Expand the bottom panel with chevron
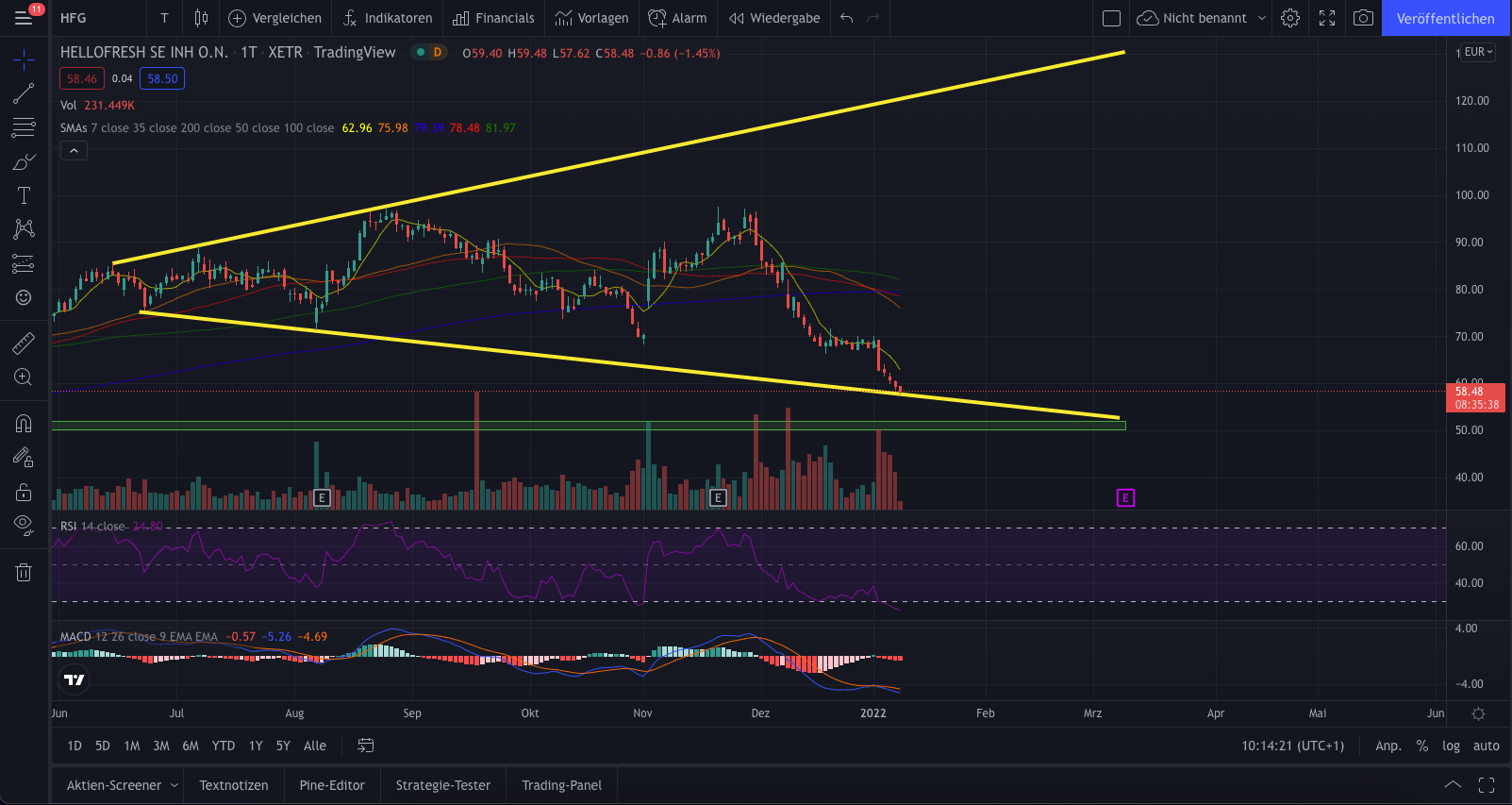The image size is (1512, 805). 1453,785
